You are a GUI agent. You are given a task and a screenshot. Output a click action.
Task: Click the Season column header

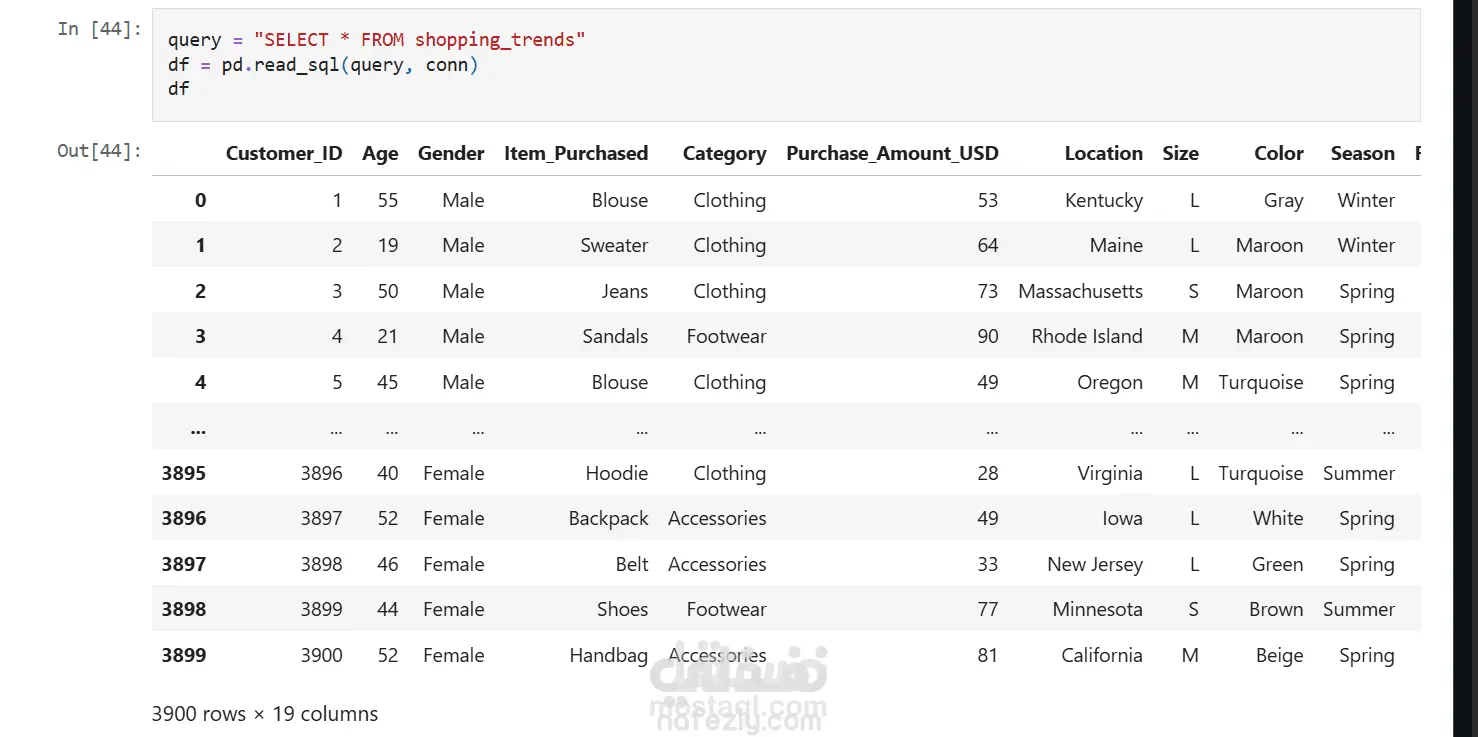tap(1362, 153)
